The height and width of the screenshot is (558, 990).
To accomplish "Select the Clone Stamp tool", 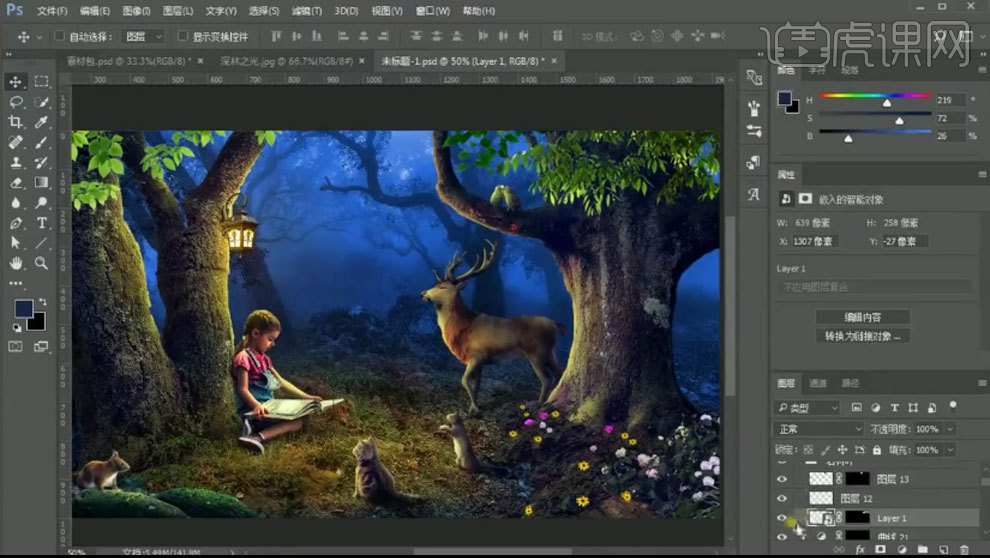I will pos(15,162).
